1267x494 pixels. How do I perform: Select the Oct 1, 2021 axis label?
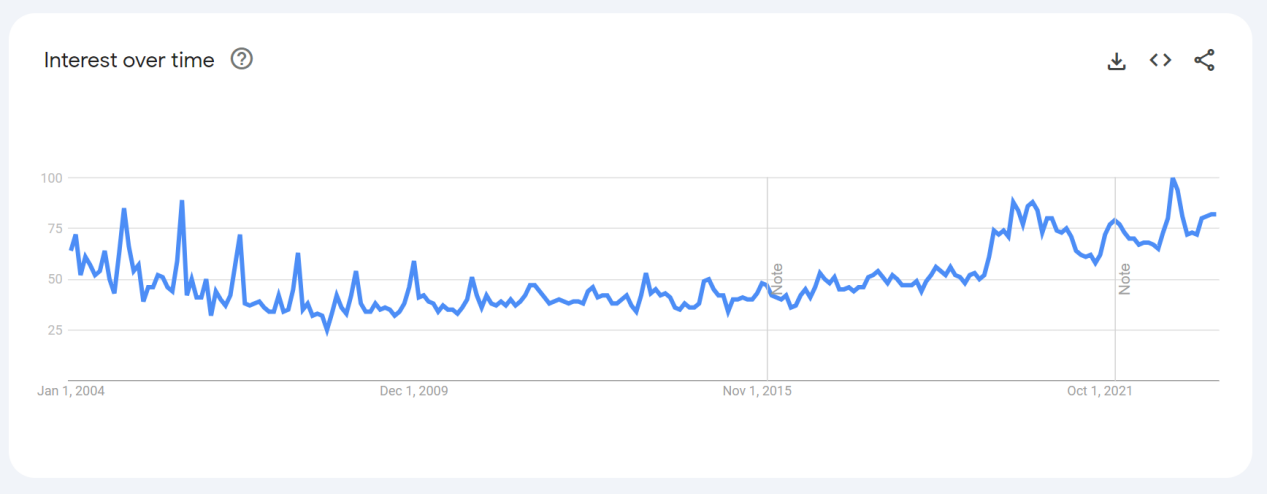(x=1100, y=391)
